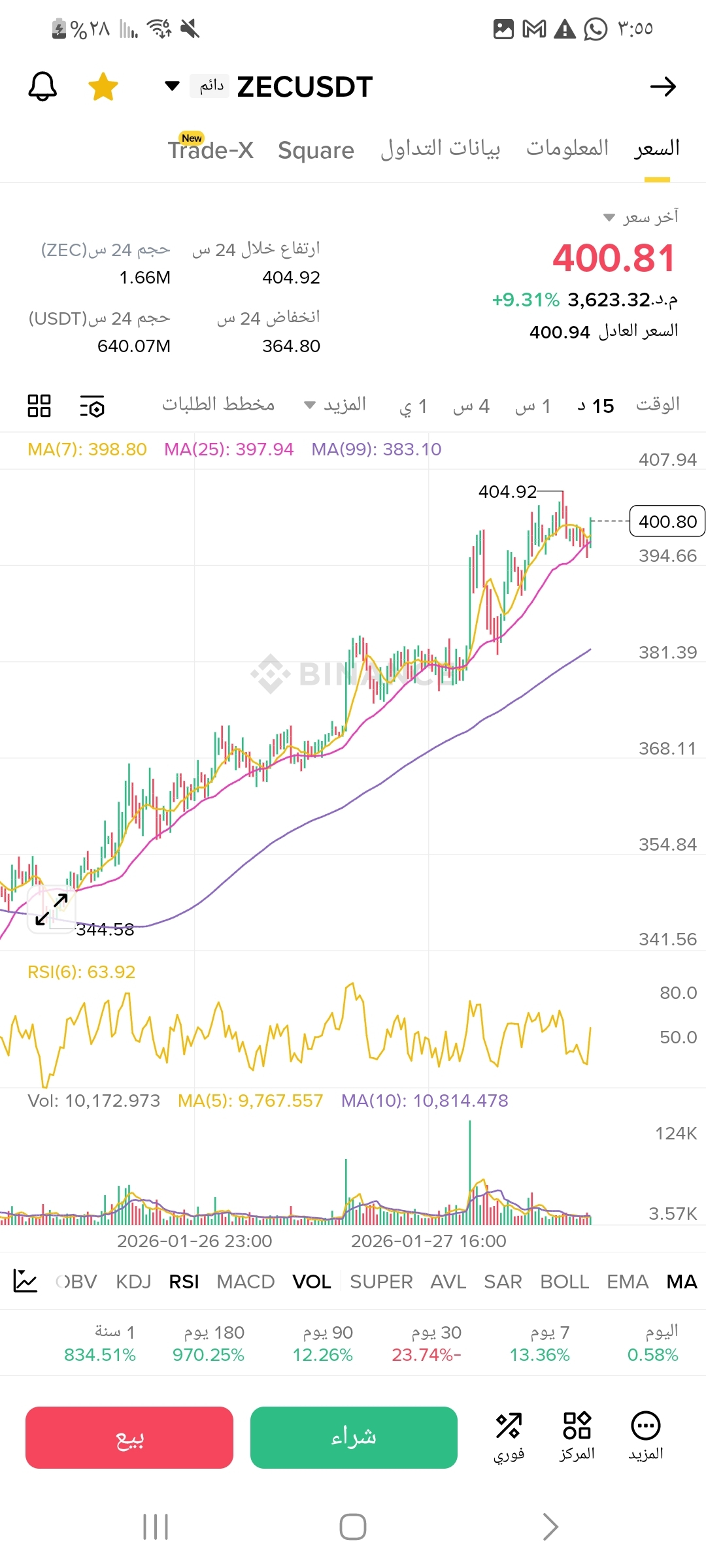Tap 30 يوم -23.74% performance
The width and height of the screenshot is (706, 1568).
(x=427, y=1343)
